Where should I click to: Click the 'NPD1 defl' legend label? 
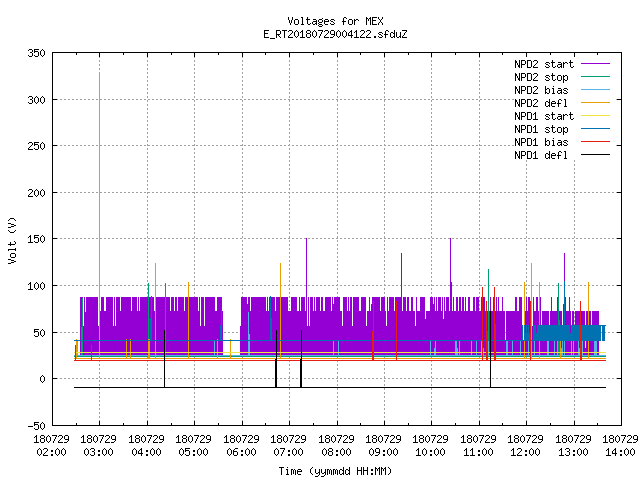541,155
